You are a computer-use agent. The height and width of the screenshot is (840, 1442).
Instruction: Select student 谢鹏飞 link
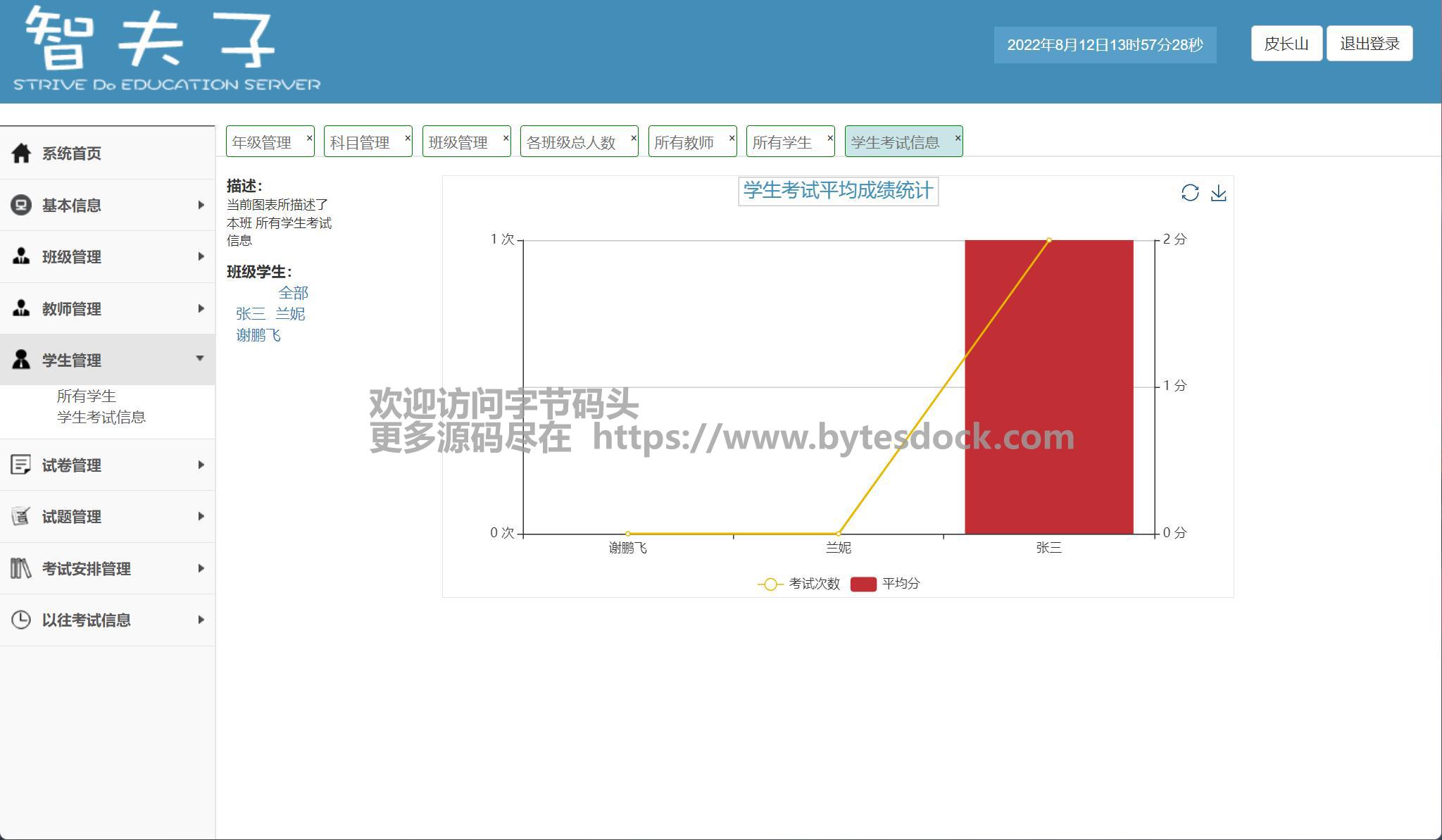258,335
